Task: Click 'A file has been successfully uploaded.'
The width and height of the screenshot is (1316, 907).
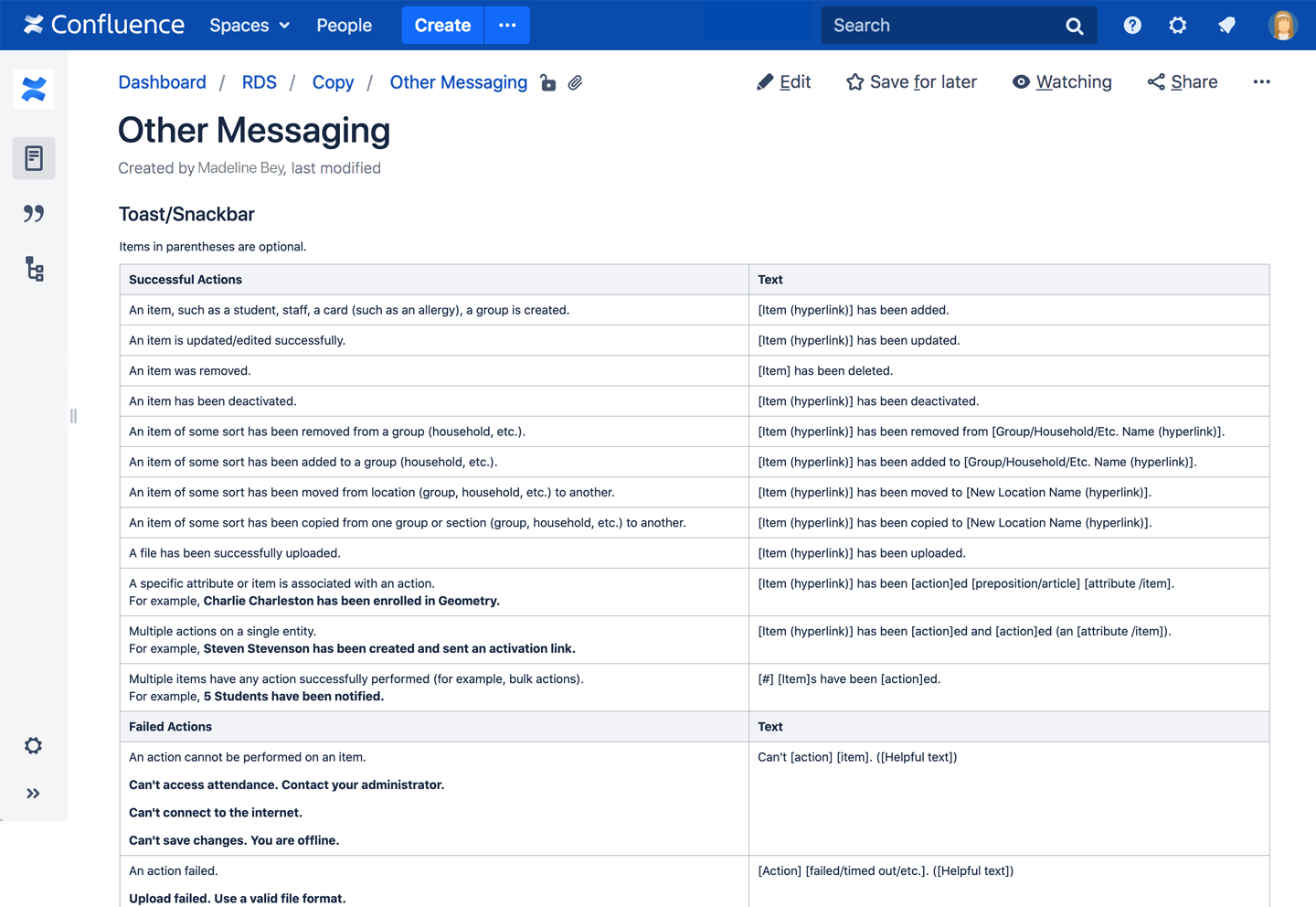Action: (x=235, y=553)
